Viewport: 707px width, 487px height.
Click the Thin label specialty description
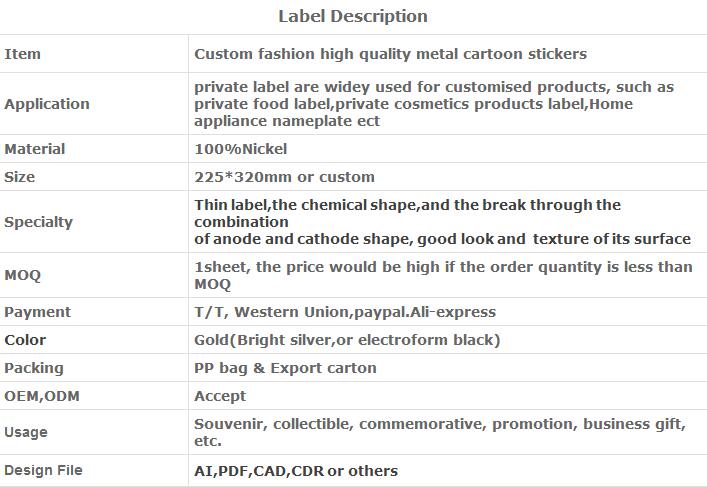pos(442,222)
